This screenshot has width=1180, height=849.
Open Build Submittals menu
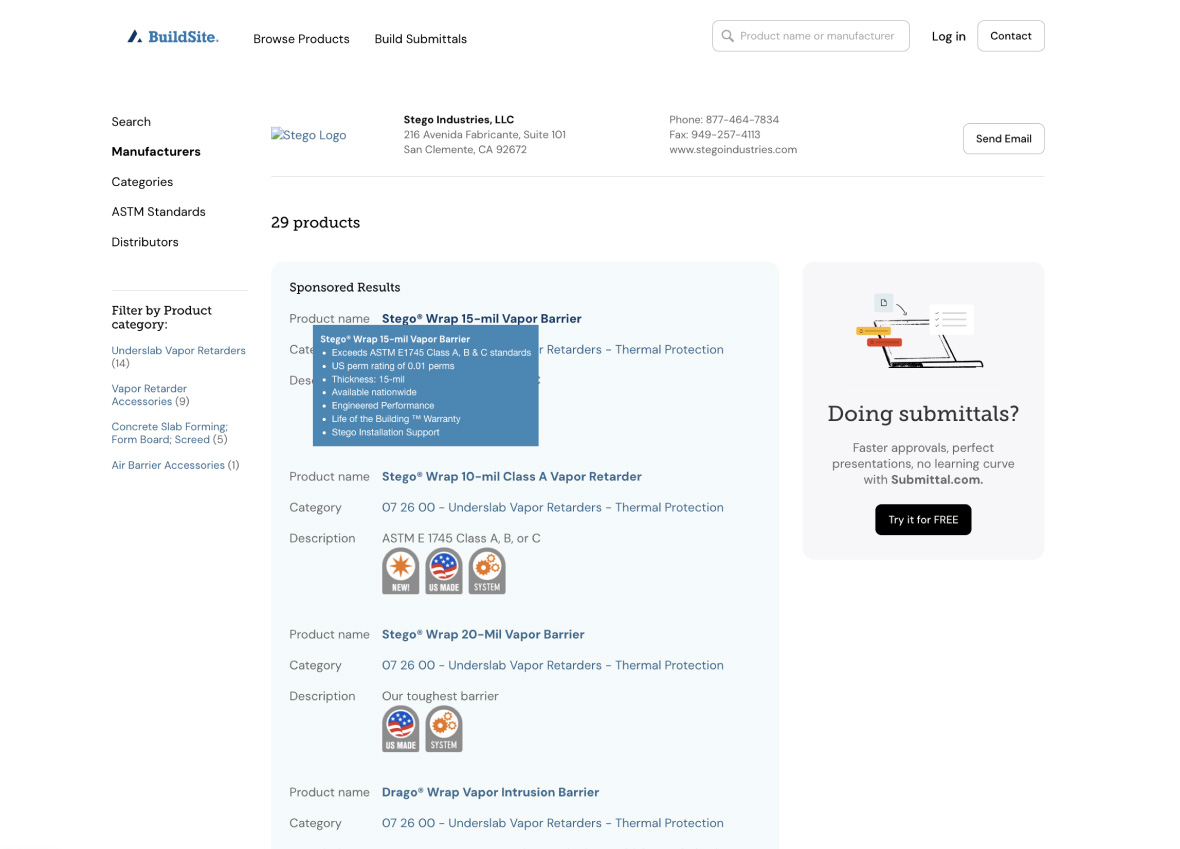tap(421, 38)
